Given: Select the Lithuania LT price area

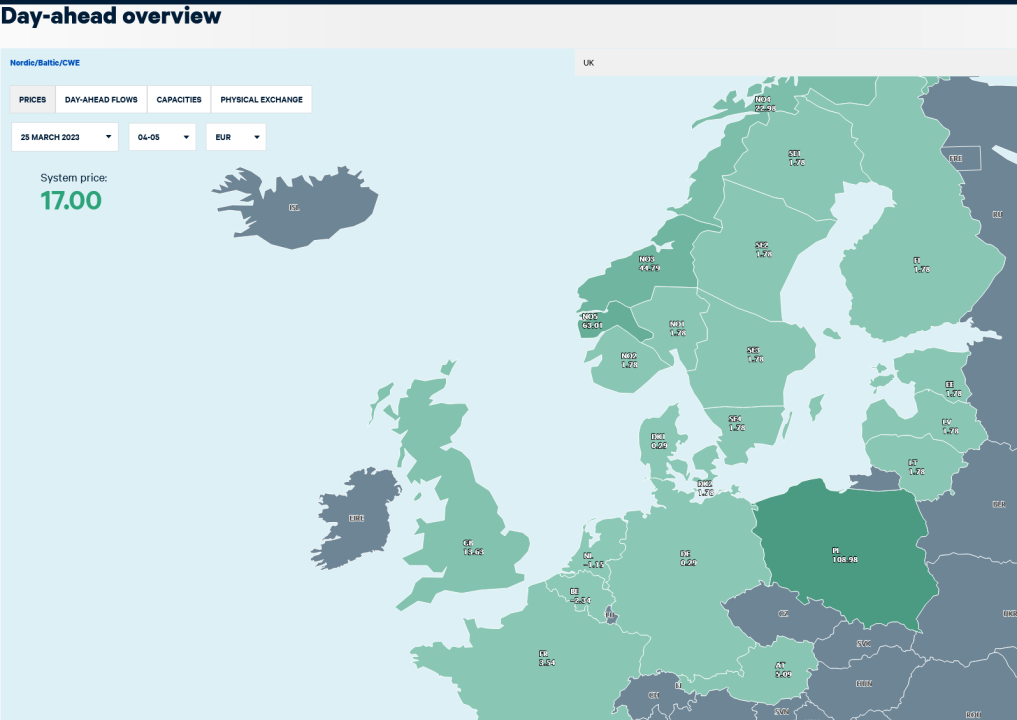Looking at the screenshot, I should click(x=916, y=467).
